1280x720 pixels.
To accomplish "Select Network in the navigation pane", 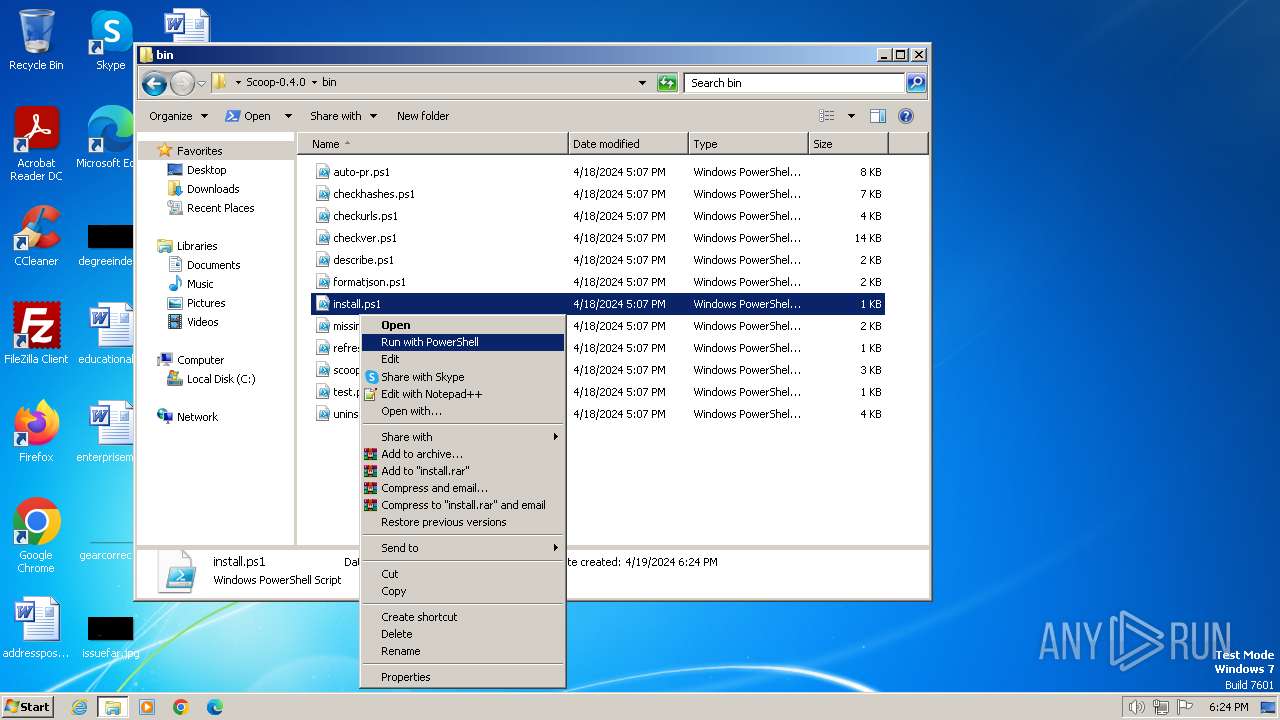I will [197, 417].
